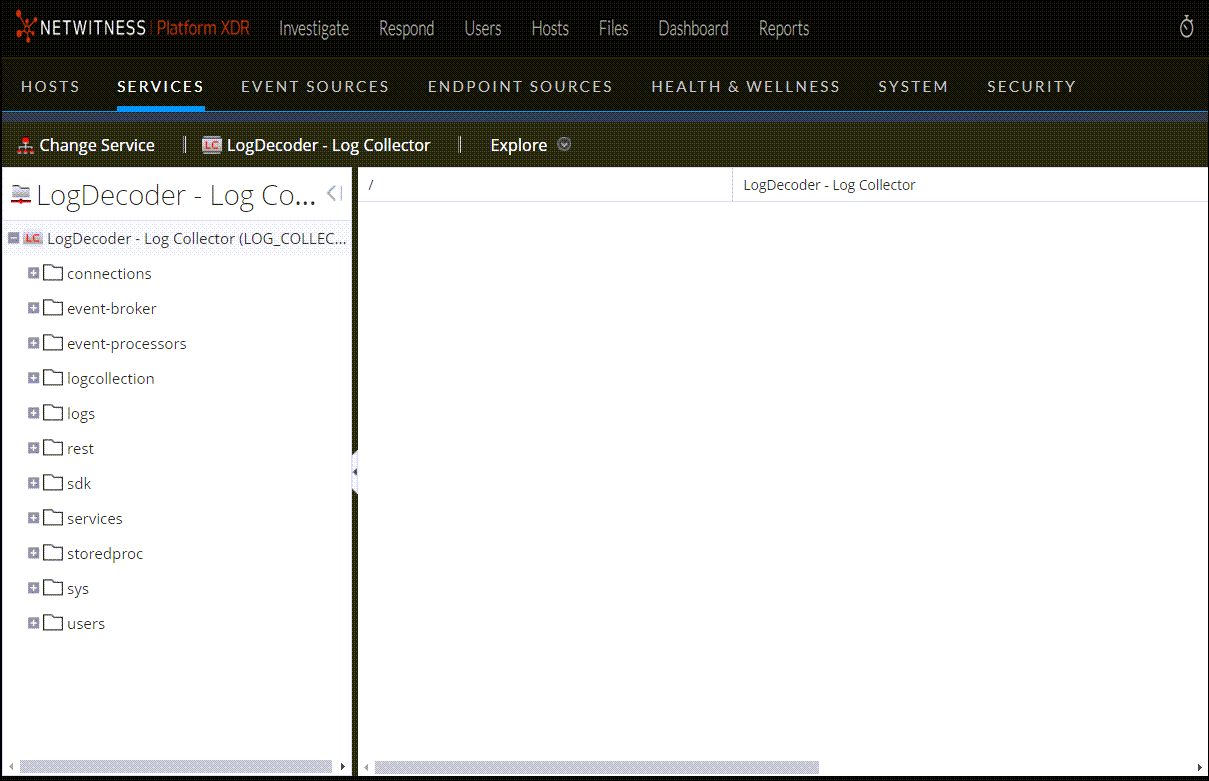Screen dimensions: 1209x781
Task: Click the red LC icon in breadcrumb bar
Action: pyautogui.click(x=211, y=145)
